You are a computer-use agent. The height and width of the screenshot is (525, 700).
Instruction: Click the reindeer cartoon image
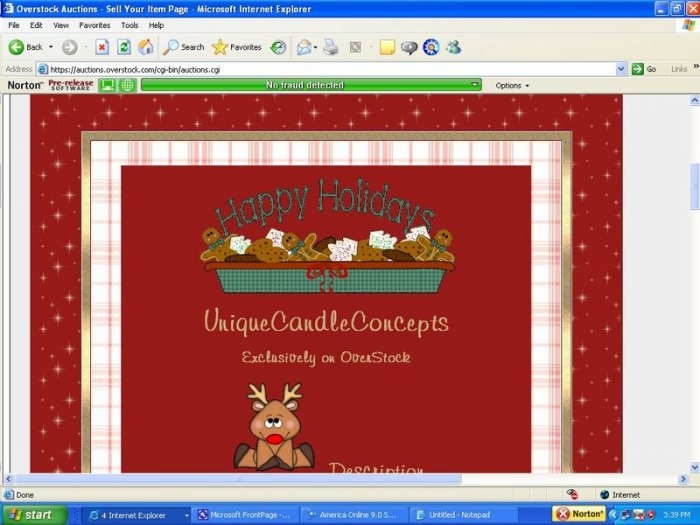(274, 426)
